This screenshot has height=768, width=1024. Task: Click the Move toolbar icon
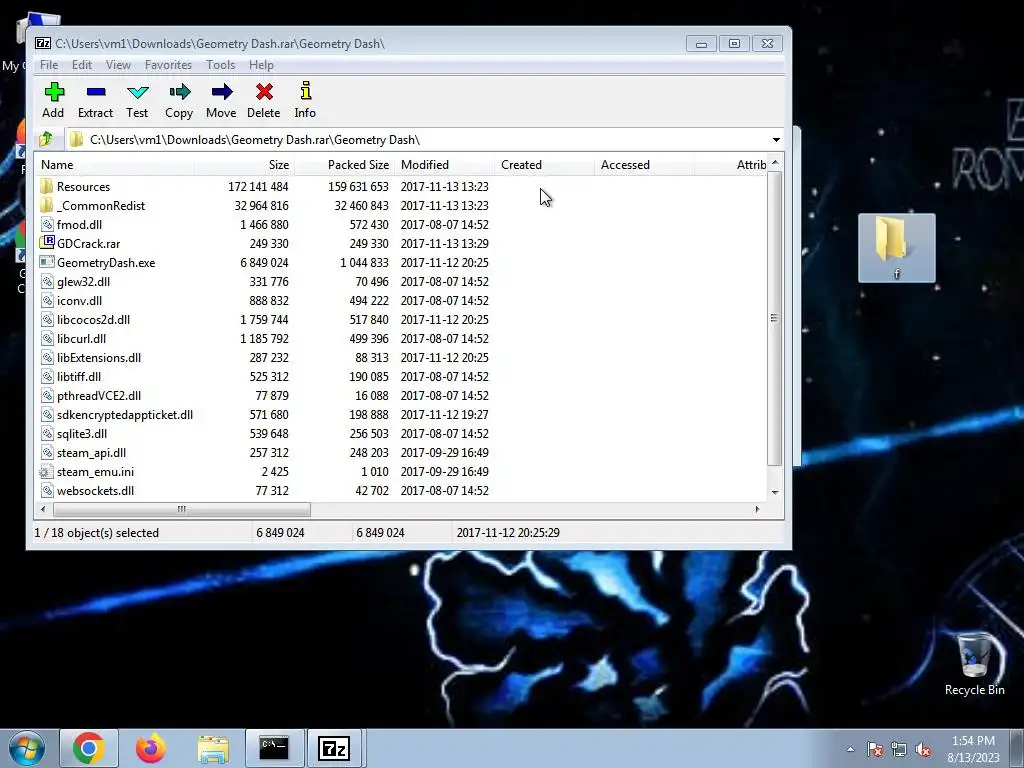point(222,91)
